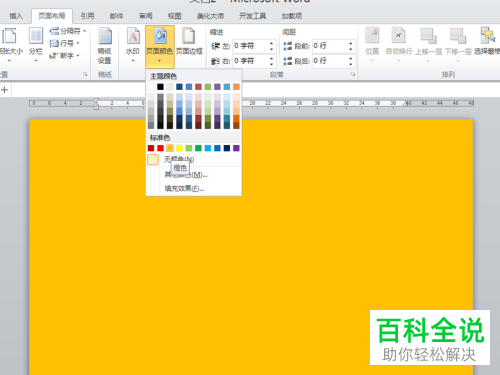Increase left indent with up arrow

click(x=272, y=43)
